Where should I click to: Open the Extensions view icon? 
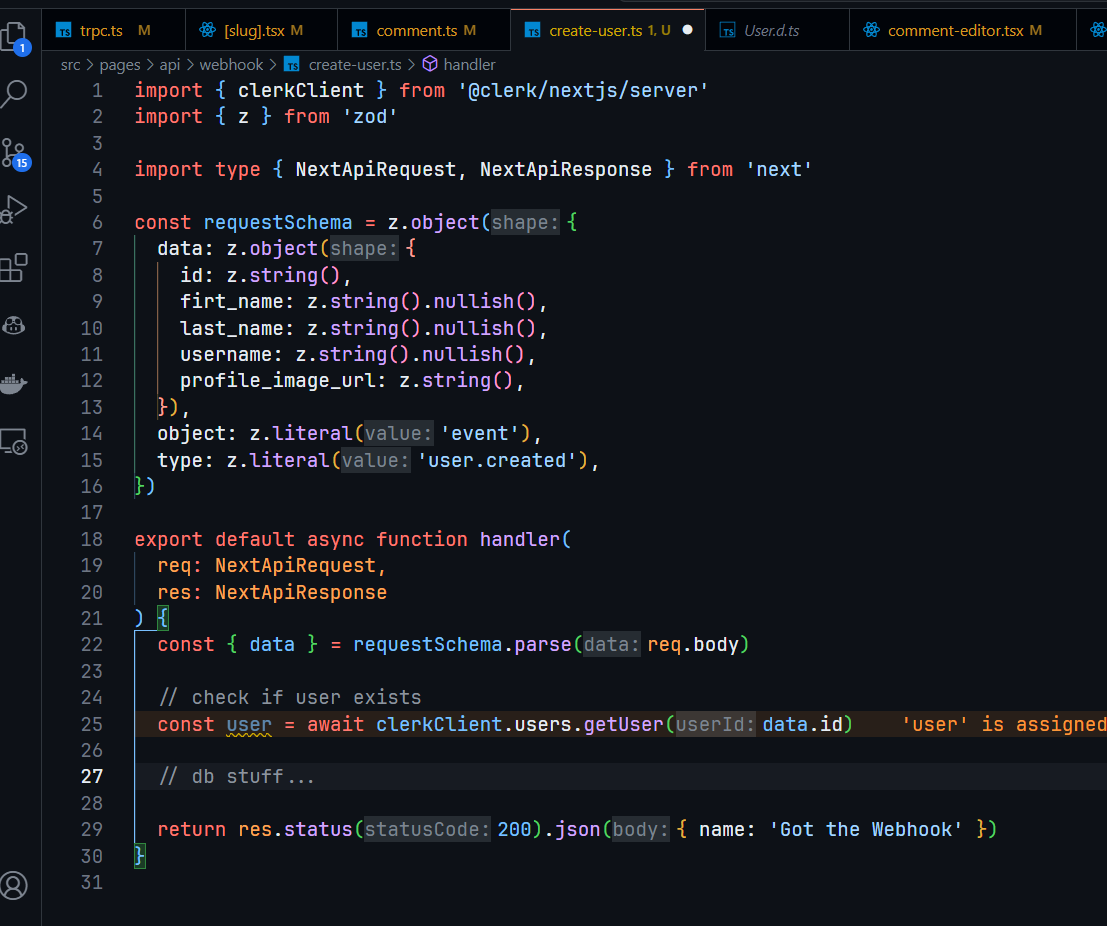coord(14,267)
